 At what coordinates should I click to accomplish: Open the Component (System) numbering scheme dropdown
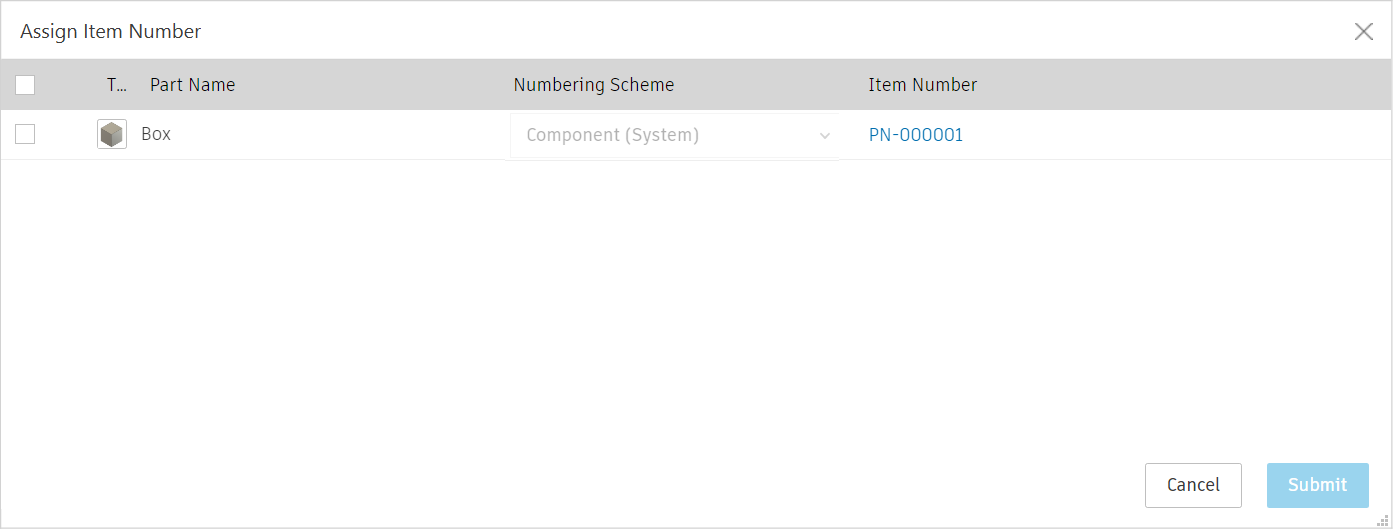pyautogui.click(x=660, y=135)
